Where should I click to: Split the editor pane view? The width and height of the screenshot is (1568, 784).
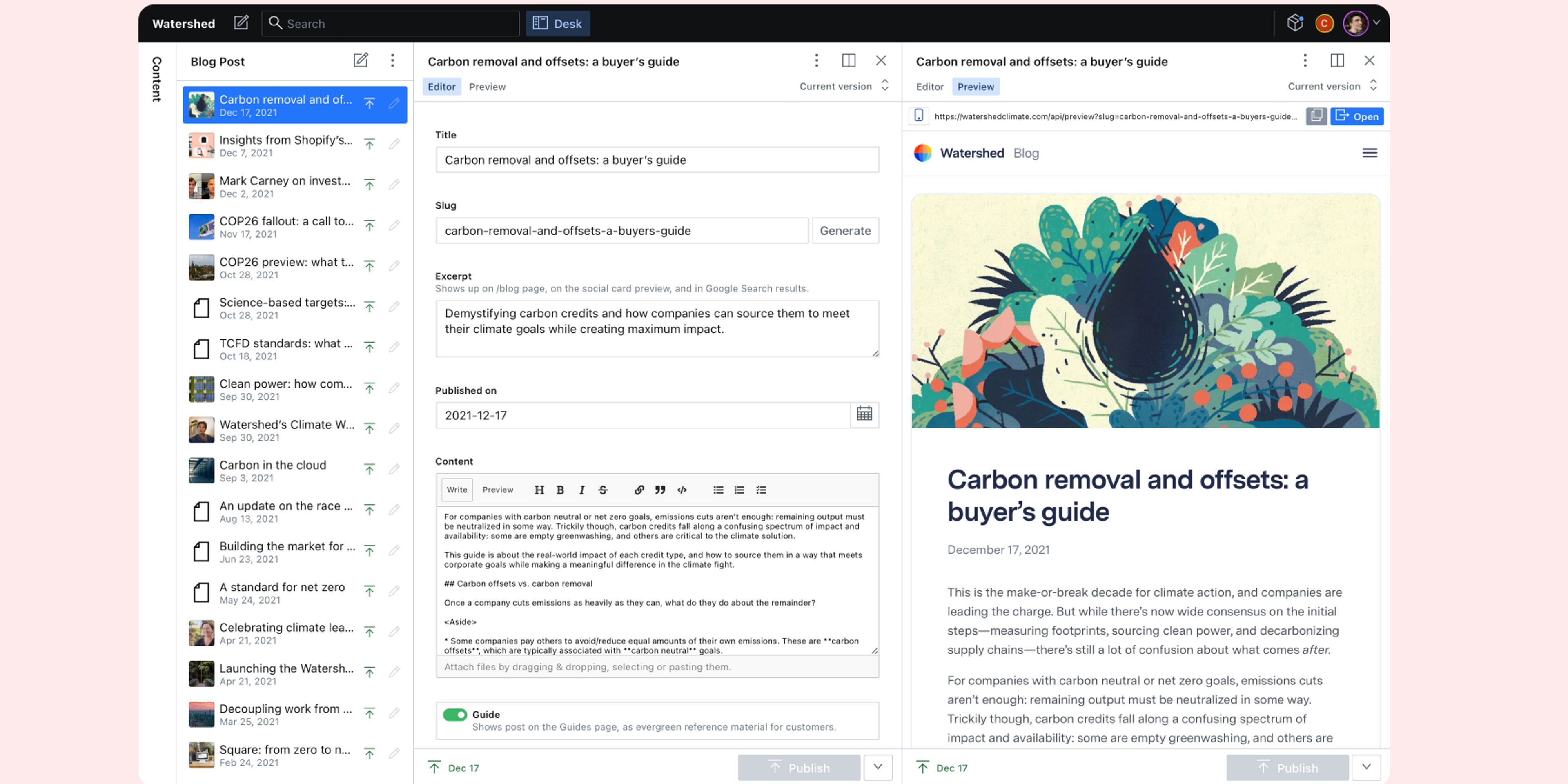(x=849, y=60)
